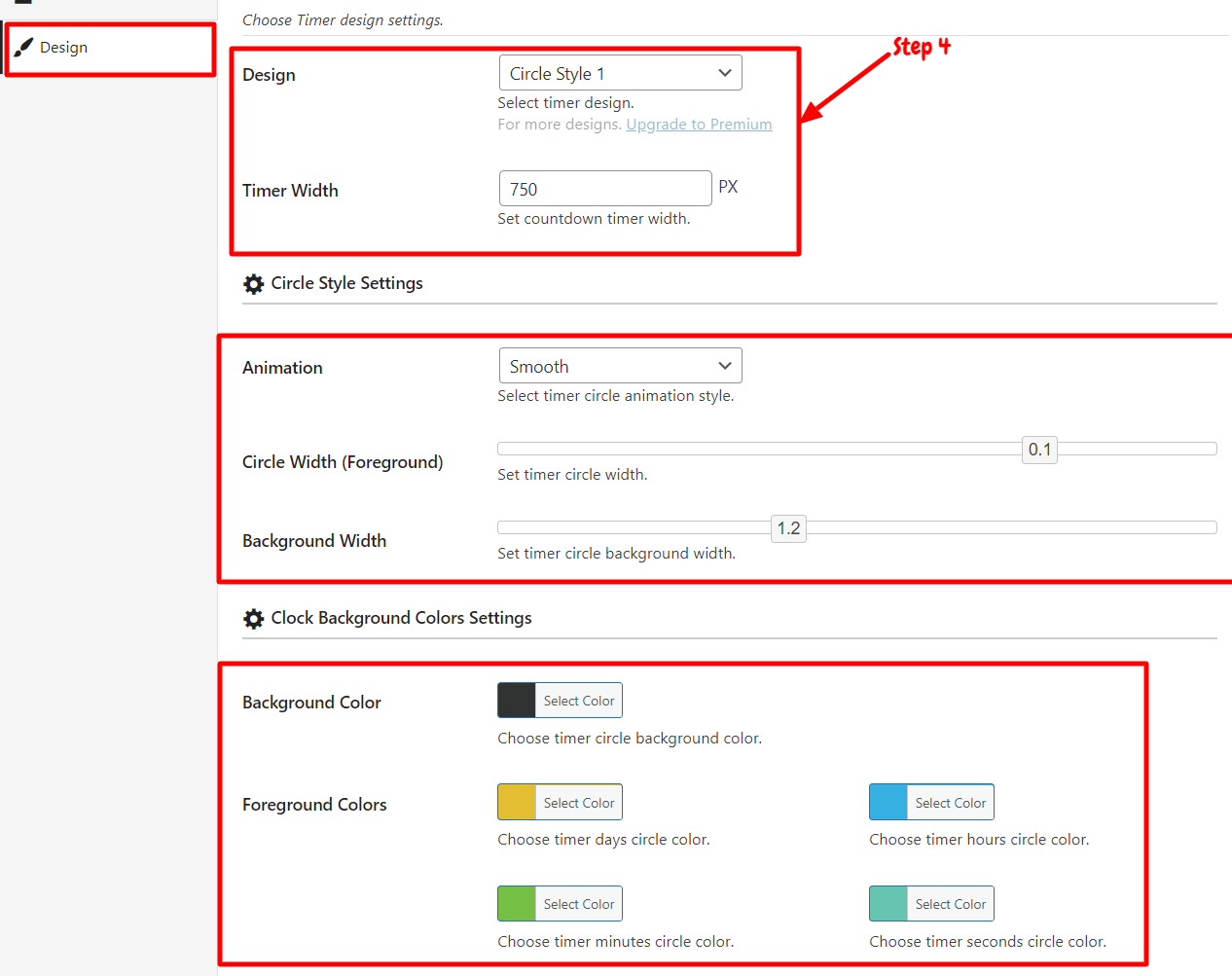Viewport: 1232px width, 976px height.
Task: Focus the Timer Width input field
Action: tap(605, 189)
